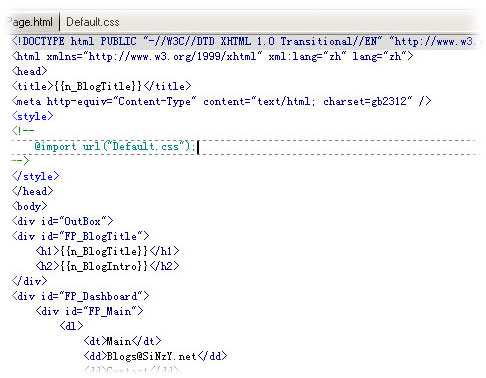Select the opening head tag line

[x=29, y=71]
